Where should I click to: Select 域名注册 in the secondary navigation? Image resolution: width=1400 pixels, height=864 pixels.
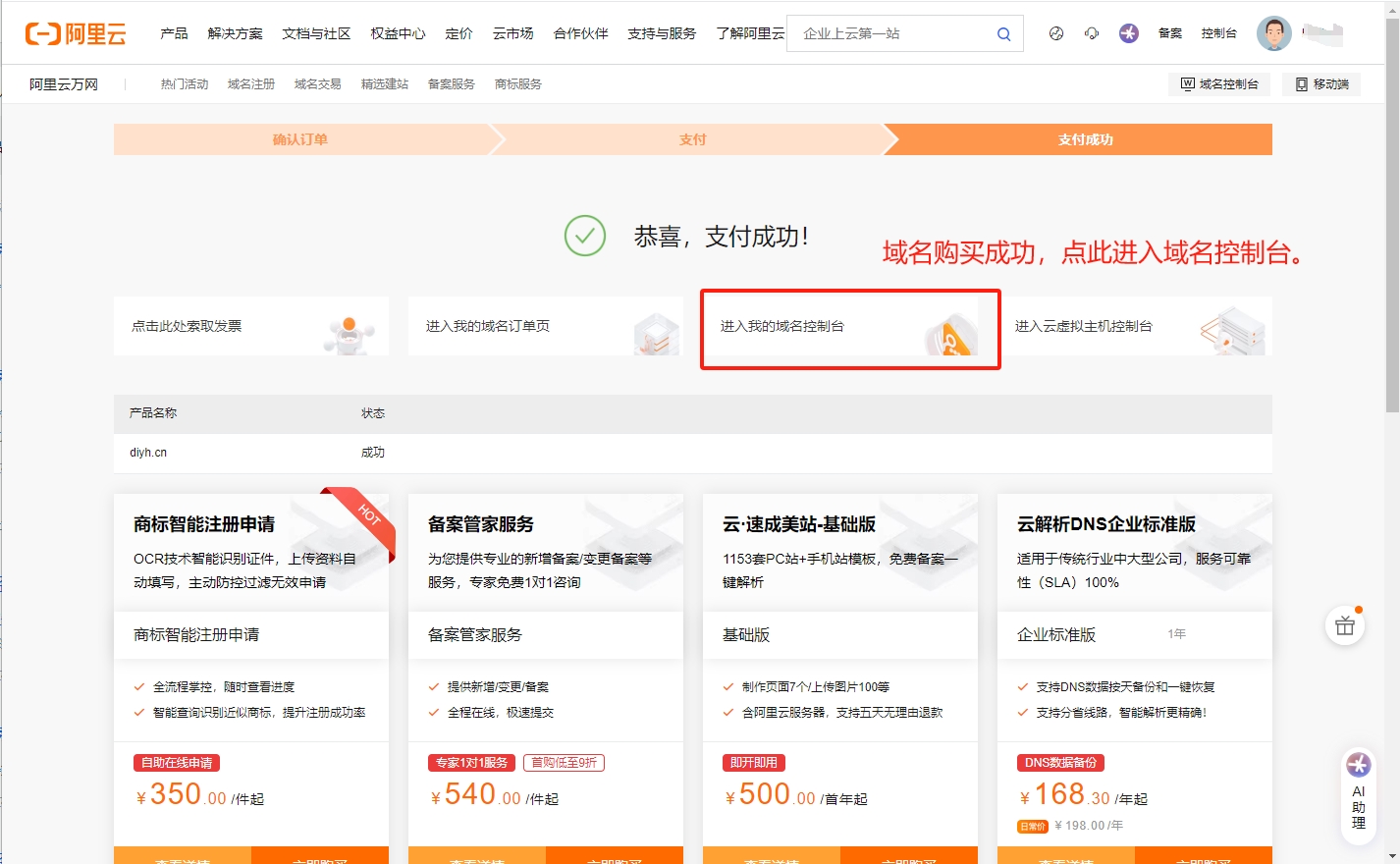pyautogui.click(x=251, y=83)
